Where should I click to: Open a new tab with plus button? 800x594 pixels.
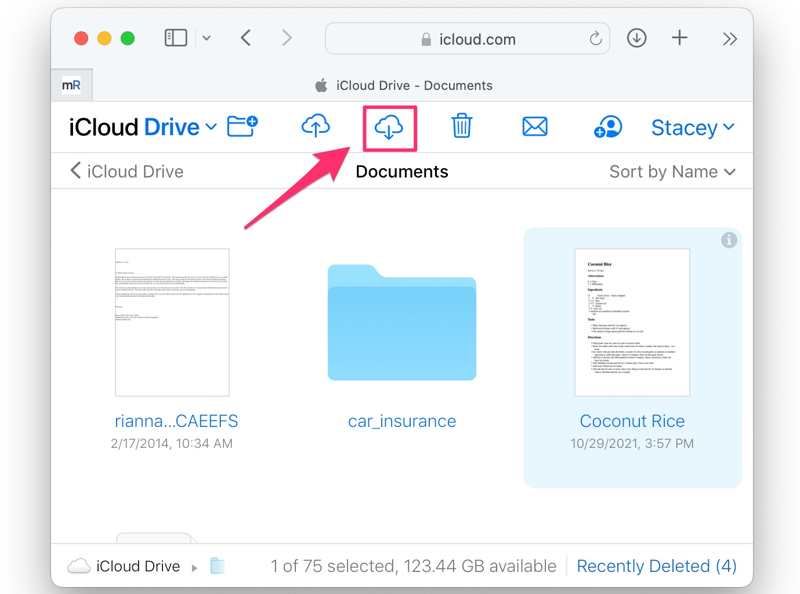point(680,38)
